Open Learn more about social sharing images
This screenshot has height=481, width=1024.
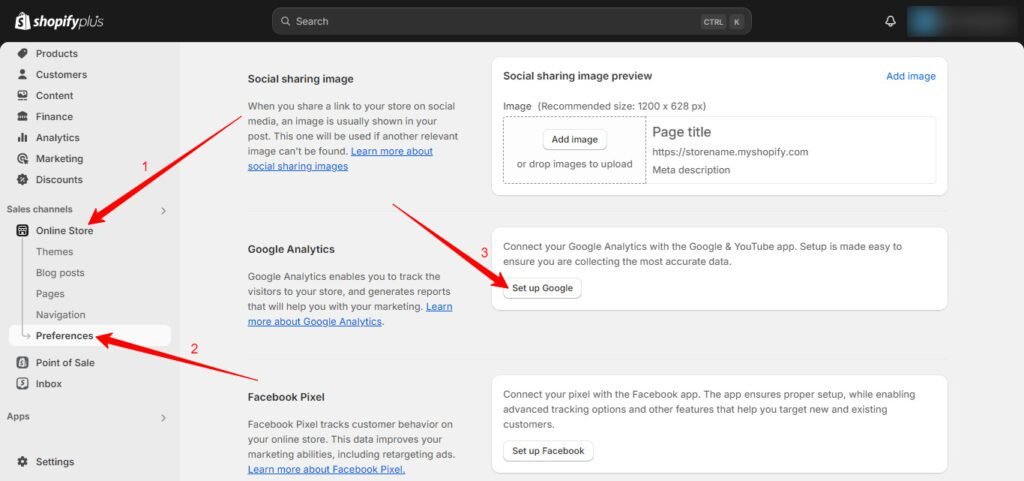point(340,159)
